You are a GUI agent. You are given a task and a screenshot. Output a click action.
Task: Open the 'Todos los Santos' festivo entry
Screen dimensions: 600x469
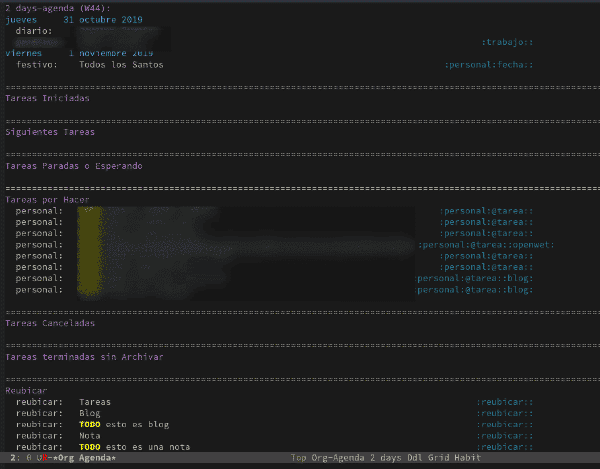(121, 65)
